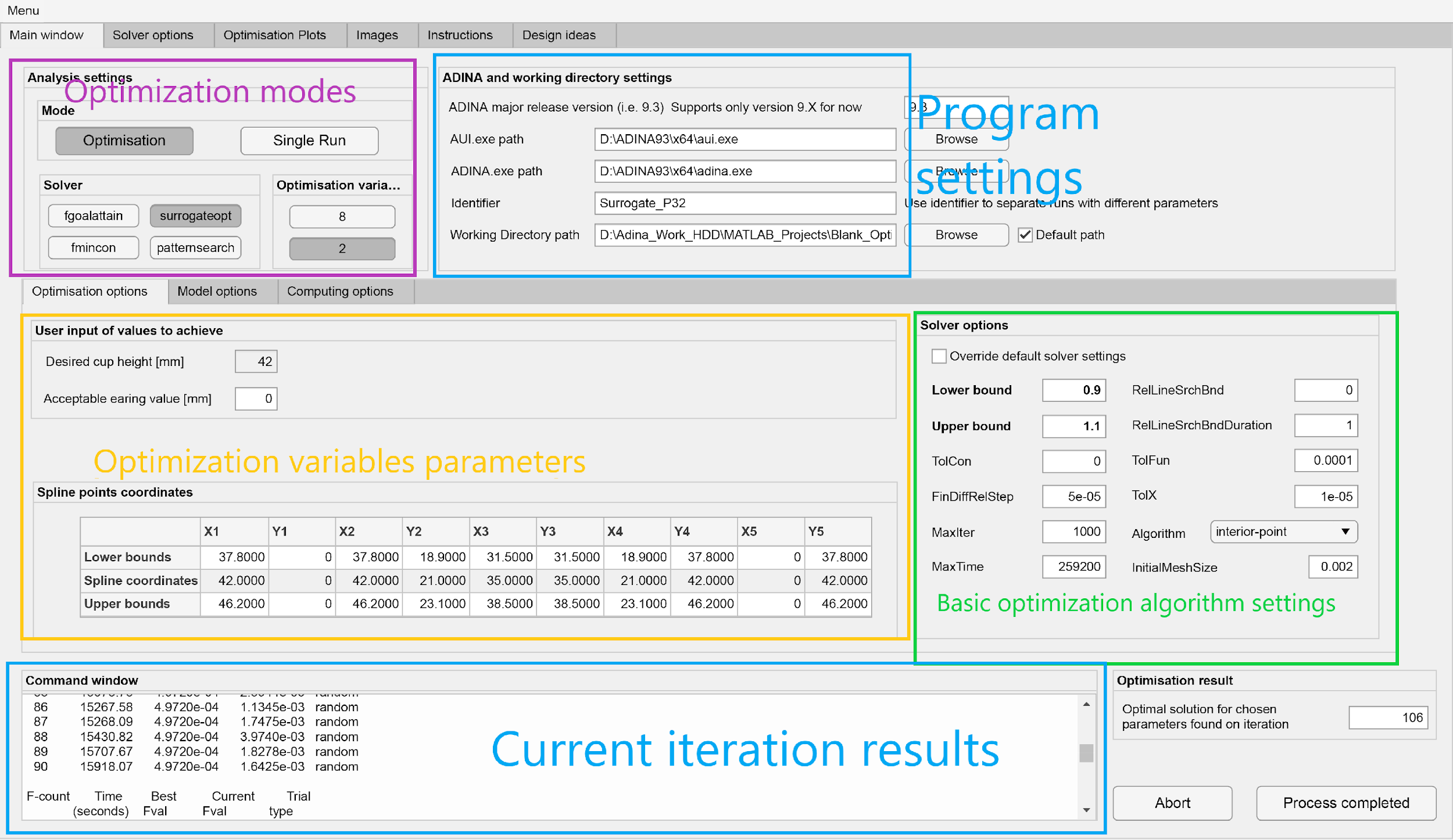This screenshot has height=840, width=1453.
Task: Enable Override default solver settings
Action: coord(940,356)
